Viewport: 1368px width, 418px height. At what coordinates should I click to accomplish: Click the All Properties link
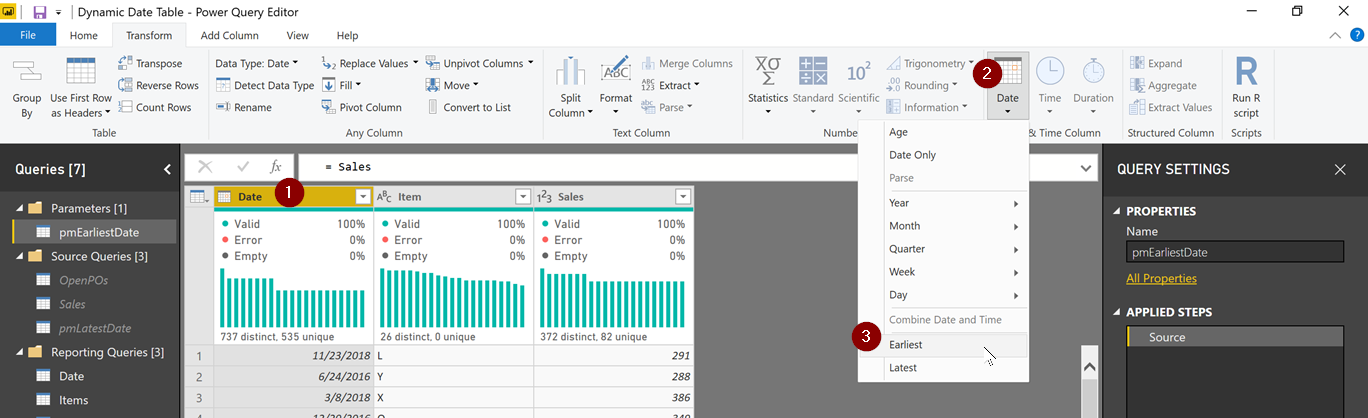[1161, 278]
